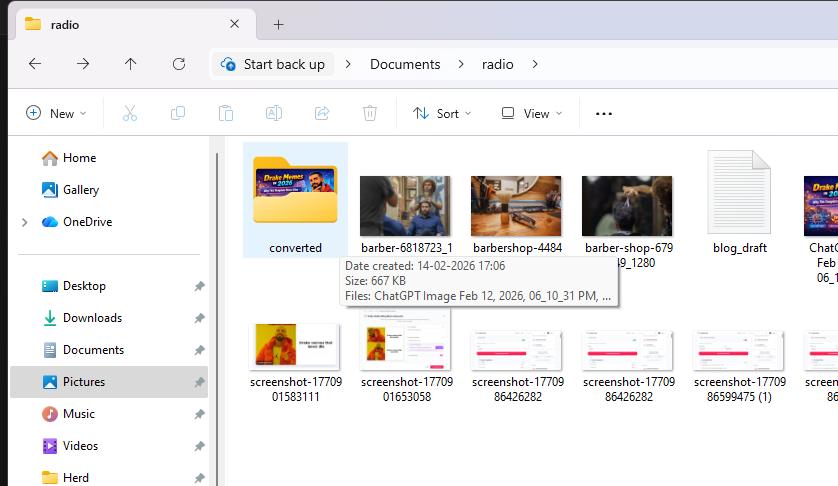Click the pin icon beside Documents

click(x=199, y=351)
